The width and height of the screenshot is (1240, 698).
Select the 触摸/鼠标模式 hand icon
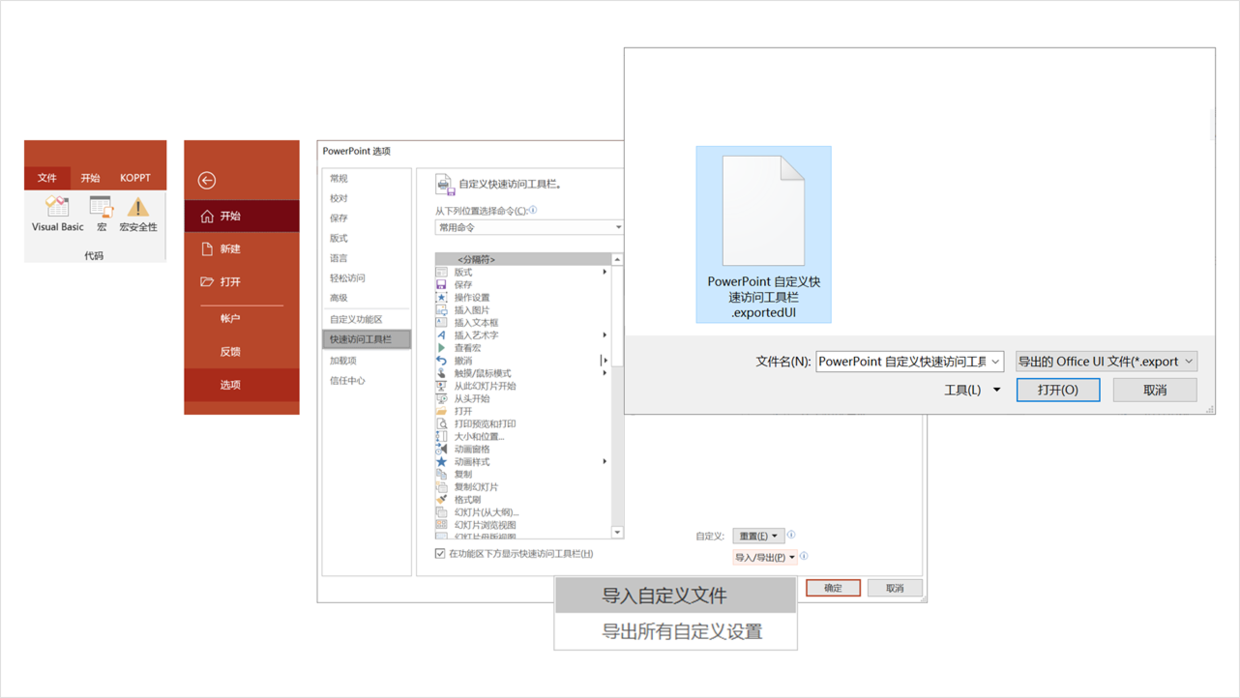click(x=441, y=373)
